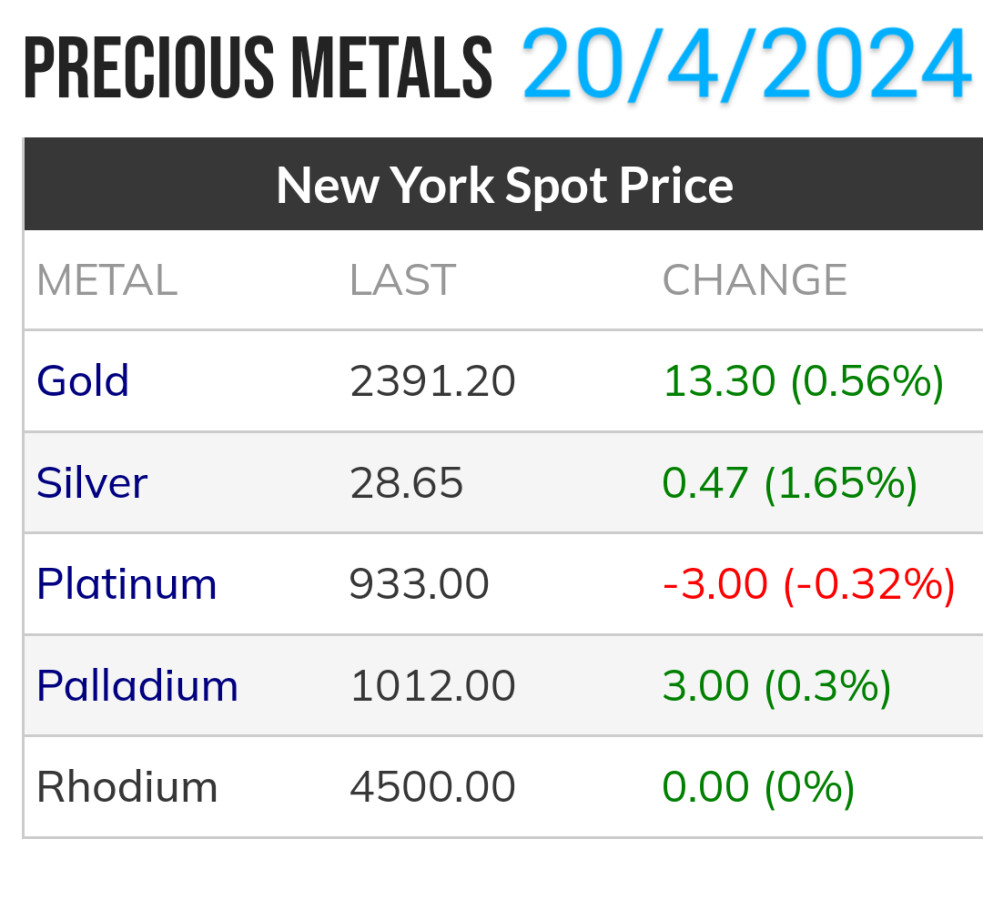
Task: Click Platinum's red change -3.00 (-0.32%)
Action: [x=809, y=584]
